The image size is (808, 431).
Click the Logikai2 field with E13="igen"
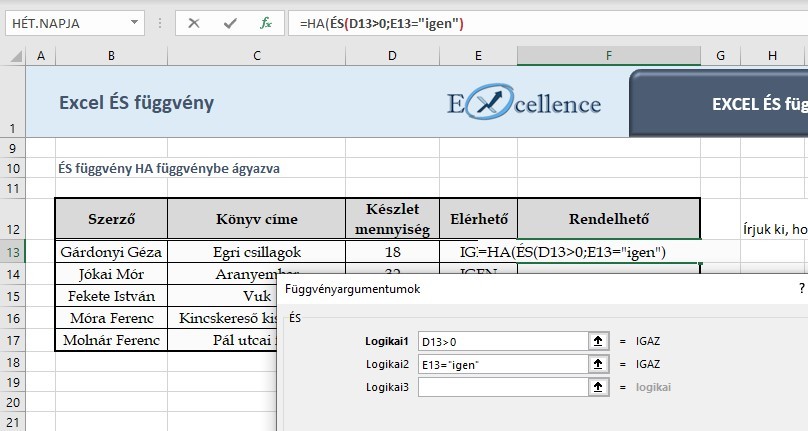[x=503, y=364]
